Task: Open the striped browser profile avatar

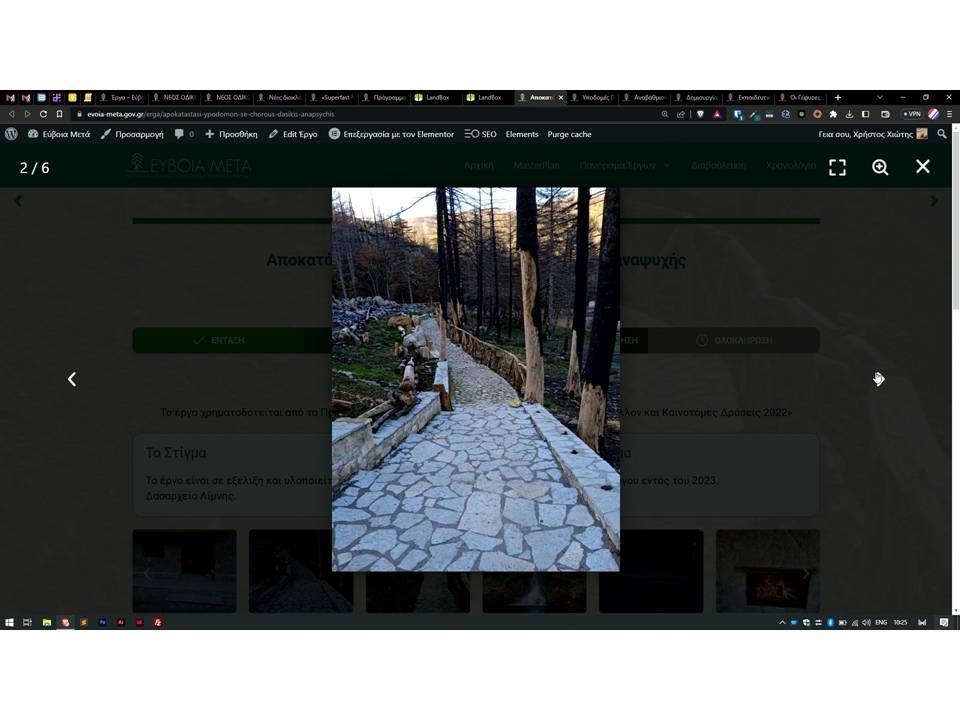Action: tap(933, 114)
